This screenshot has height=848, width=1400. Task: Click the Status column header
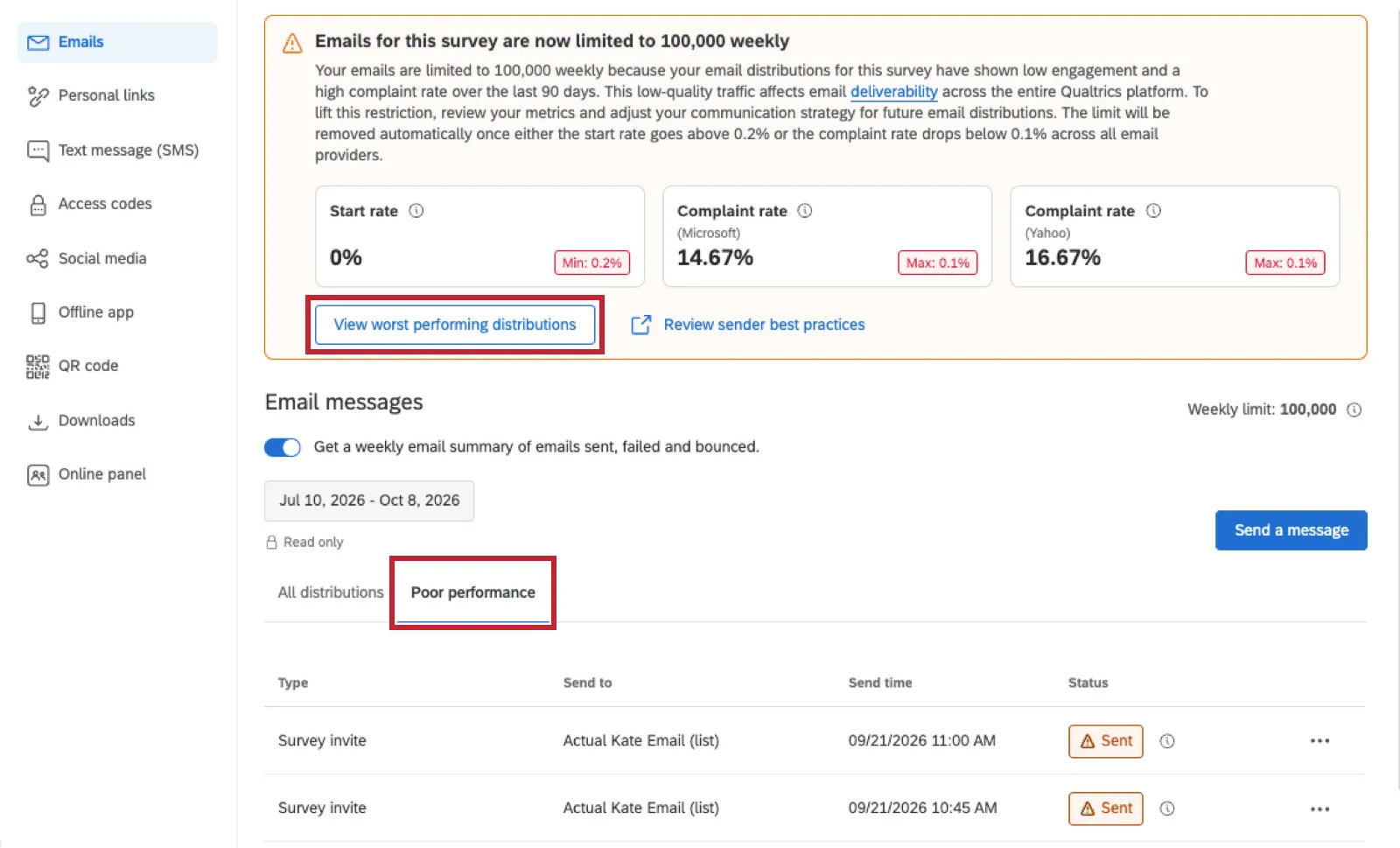(x=1088, y=683)
